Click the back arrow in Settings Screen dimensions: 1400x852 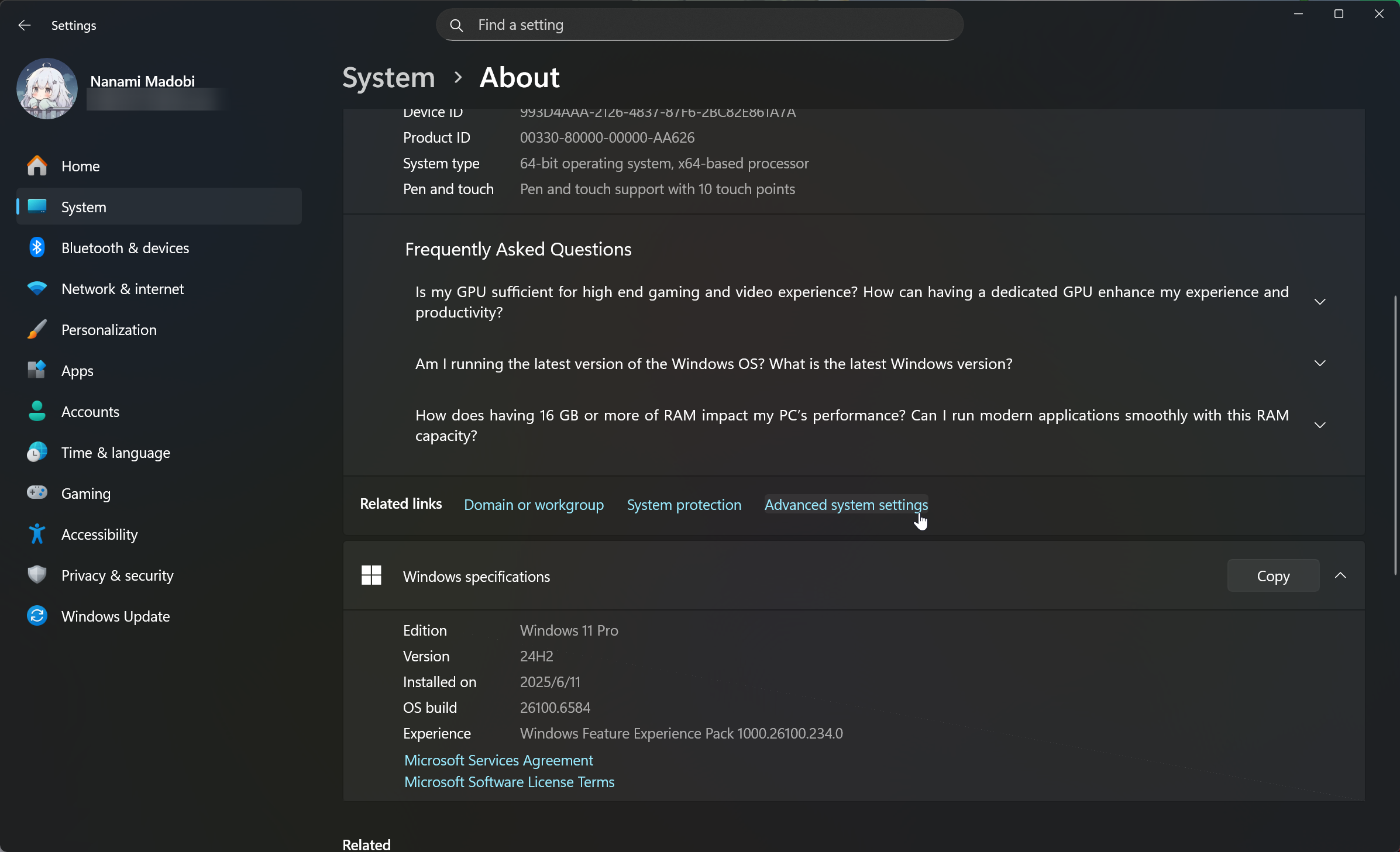point(24,25)
